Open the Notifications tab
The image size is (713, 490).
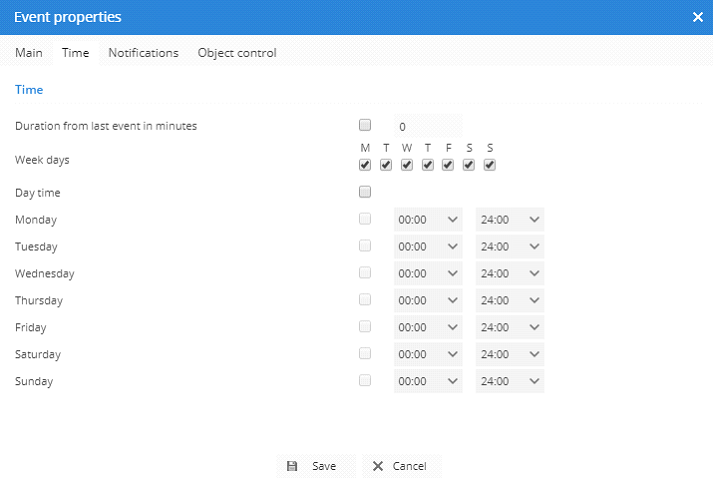(x=143, y=53)
